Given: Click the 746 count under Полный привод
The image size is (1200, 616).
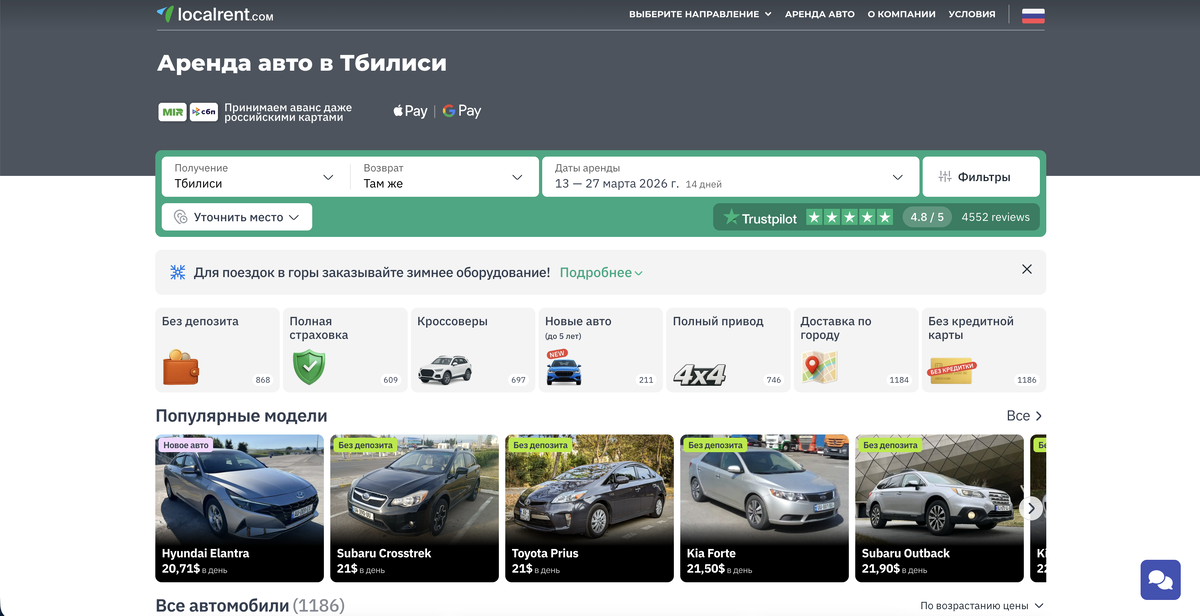Looking at the screenshot, I should point(773,380).
